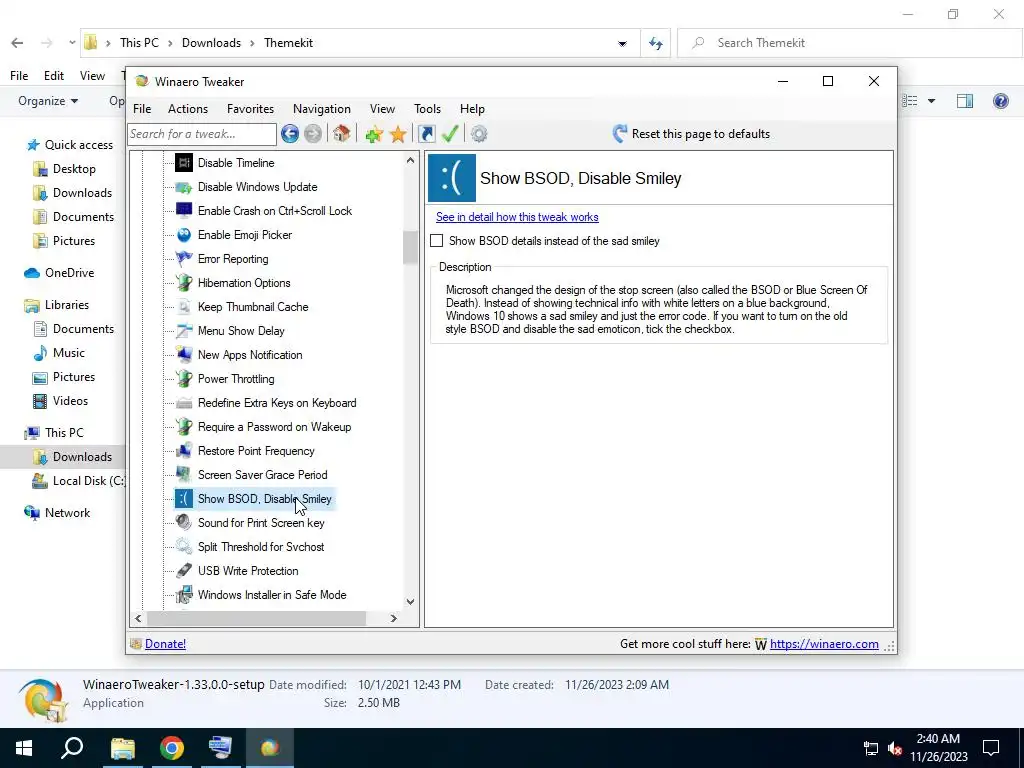Open recent locations dropdown in Explorer
1024x768 pixels.
72,43
